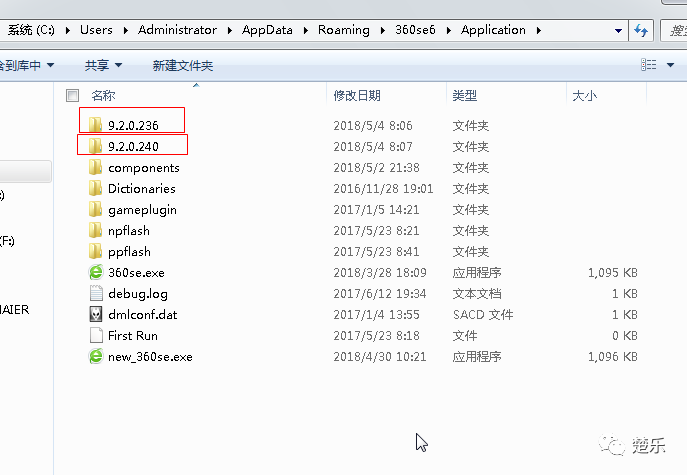Select the npflash folder icon
Screen dimensions: 687x475
click(x=95, y=230)
